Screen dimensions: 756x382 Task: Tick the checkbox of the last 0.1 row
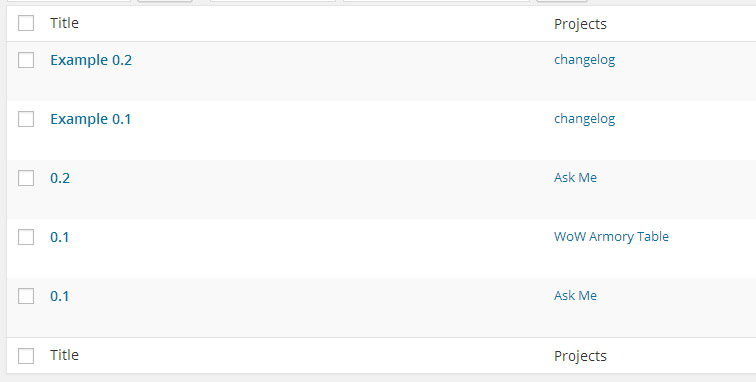[26, 296]
